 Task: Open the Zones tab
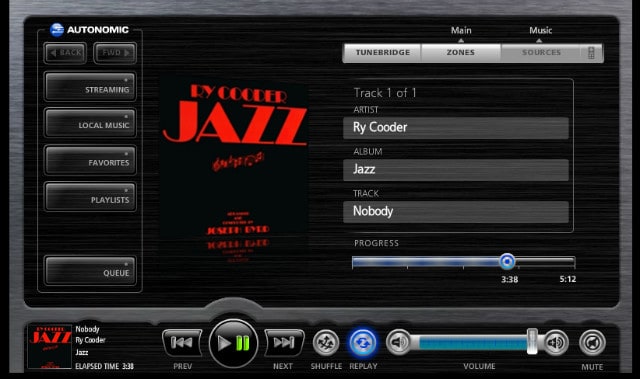[461, 53]
